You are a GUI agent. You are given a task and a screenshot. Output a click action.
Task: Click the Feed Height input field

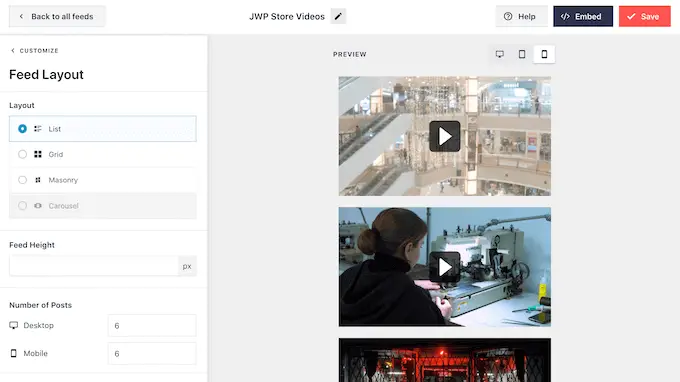[x=94, y=266]
